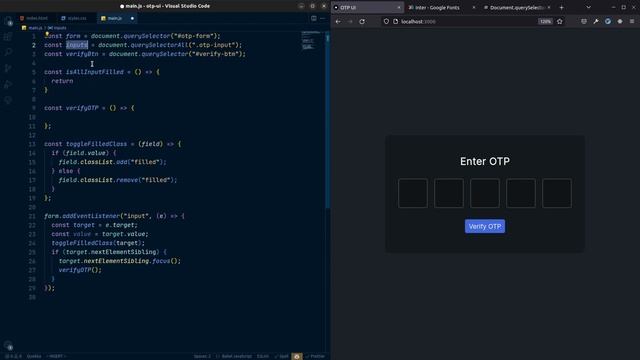Screen dimensions: 640x360
Task: Click the INSERT vim mode indicator
Action: tap(56, 356)
